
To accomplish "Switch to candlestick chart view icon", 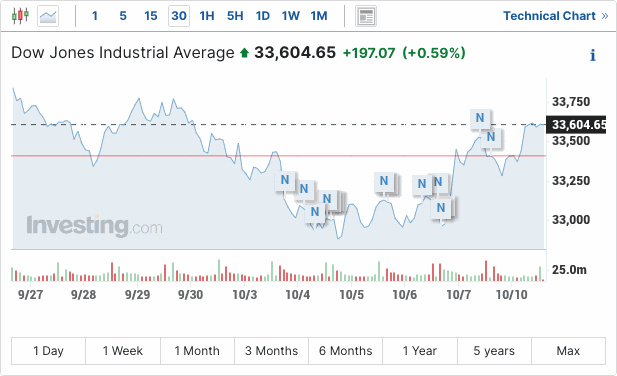I will [20, 16].
